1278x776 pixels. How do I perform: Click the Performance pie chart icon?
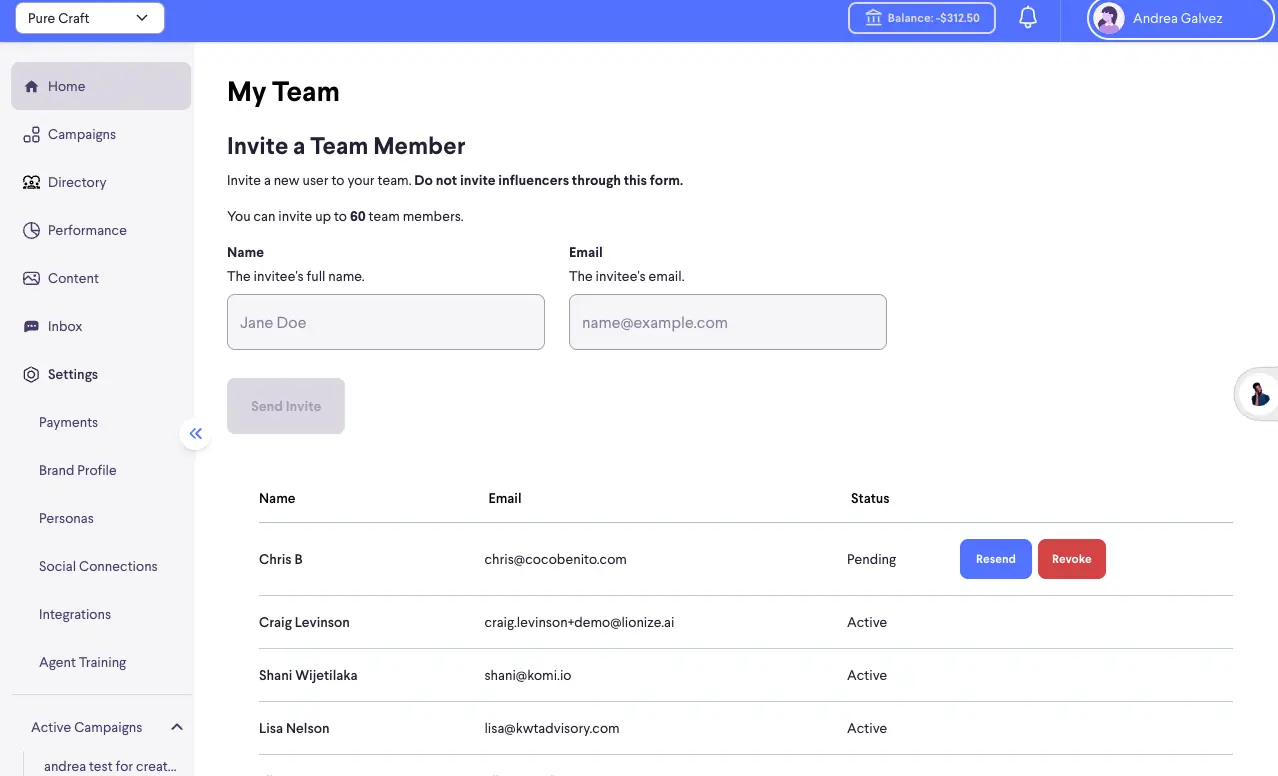[31, 231]
